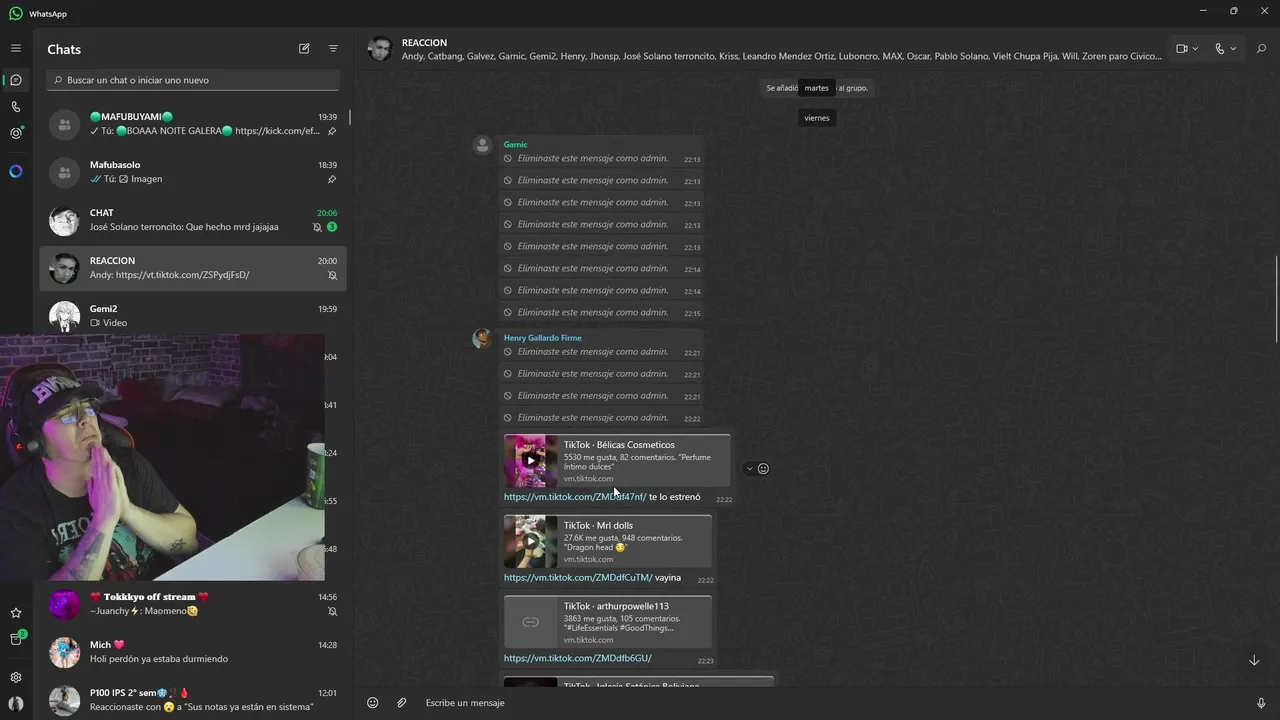Open the Chats tab in sidebar
The height and width of the screenshot is (720, 1280).
(15, 80)
